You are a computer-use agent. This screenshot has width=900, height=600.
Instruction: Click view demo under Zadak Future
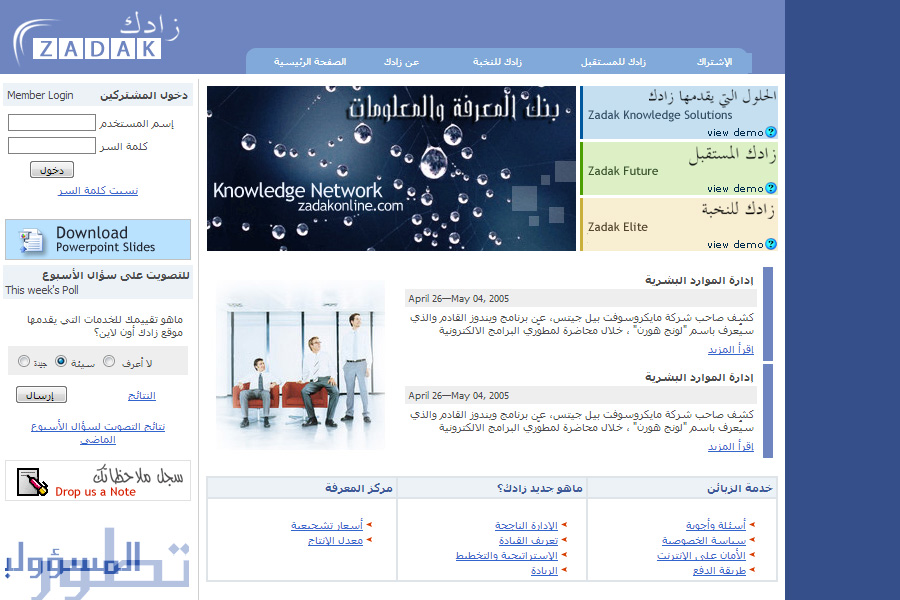(735, 188)
